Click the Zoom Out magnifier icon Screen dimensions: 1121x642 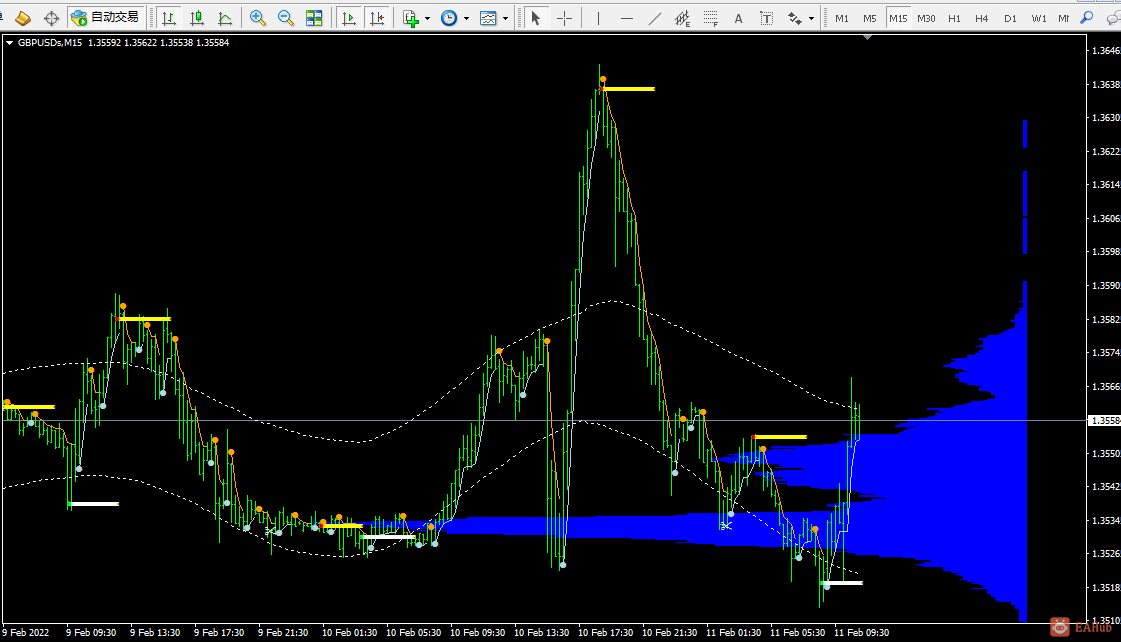(286, 18)
